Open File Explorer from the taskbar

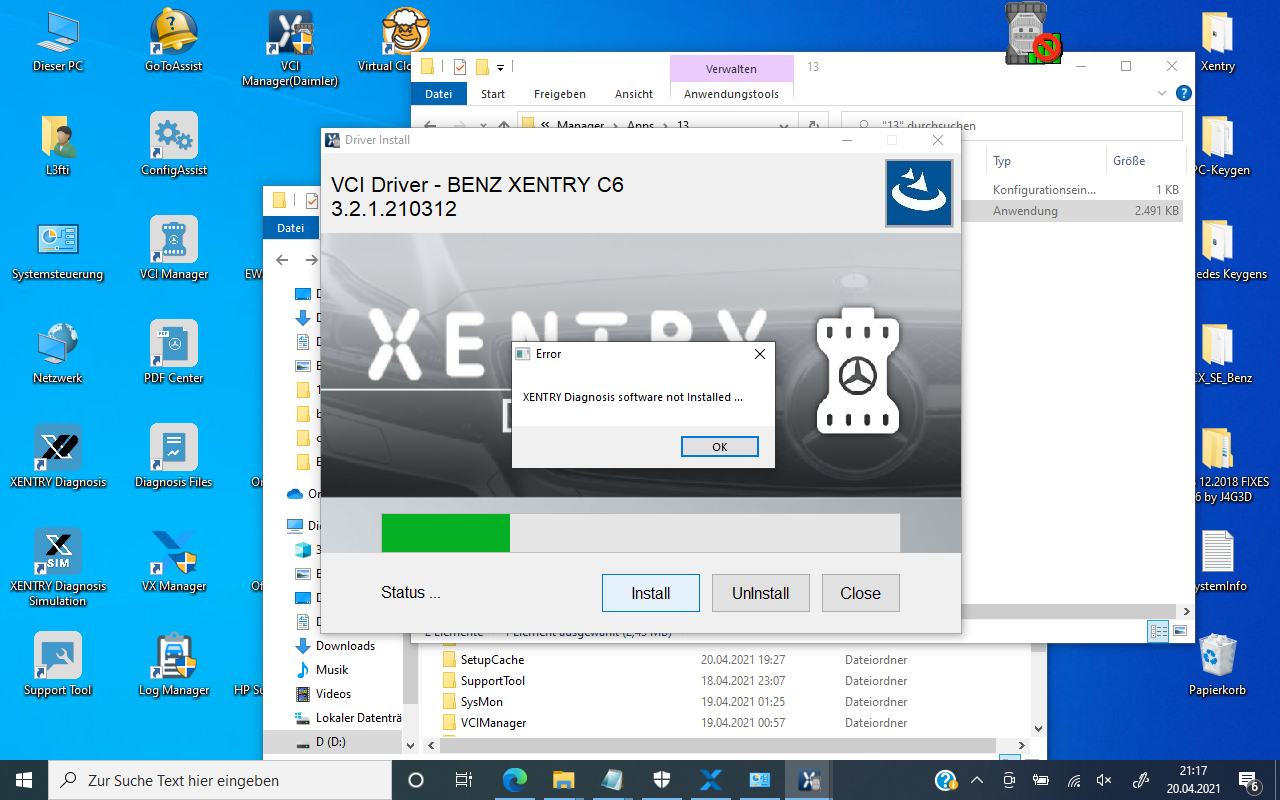pyautogui.click(x=563, y=780)
